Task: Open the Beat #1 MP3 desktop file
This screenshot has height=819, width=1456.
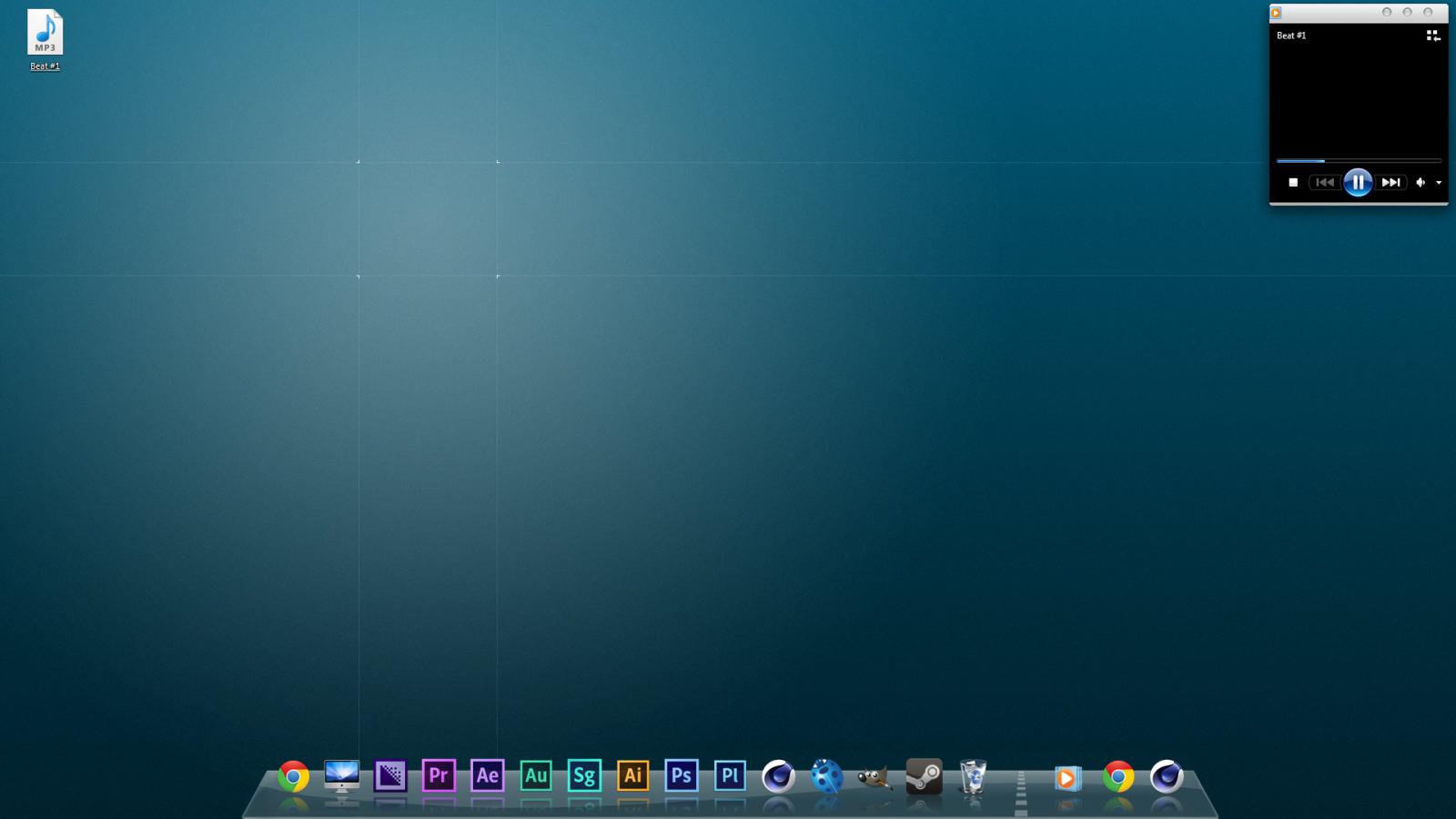Action: [45, 34]
